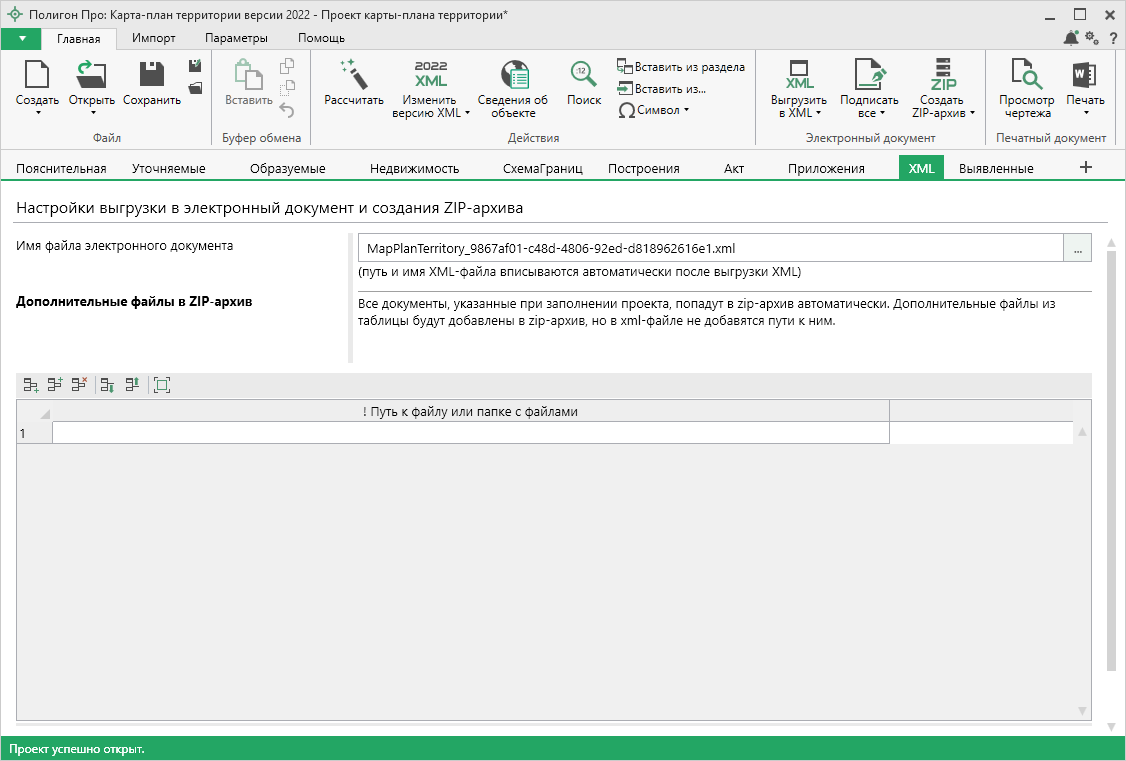Expand the Выгрузить в XML dropdown
This screenshot has height=761, width=1126.
click(818, 113)
